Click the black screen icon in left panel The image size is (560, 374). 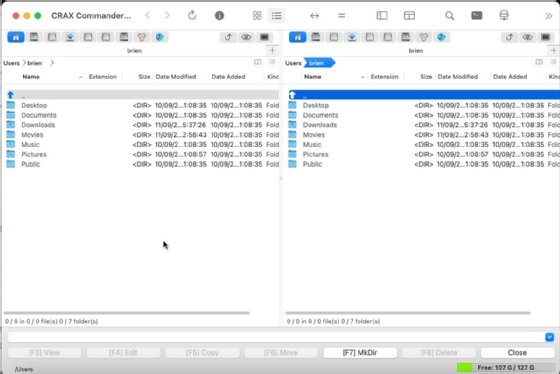click(264, 37)
